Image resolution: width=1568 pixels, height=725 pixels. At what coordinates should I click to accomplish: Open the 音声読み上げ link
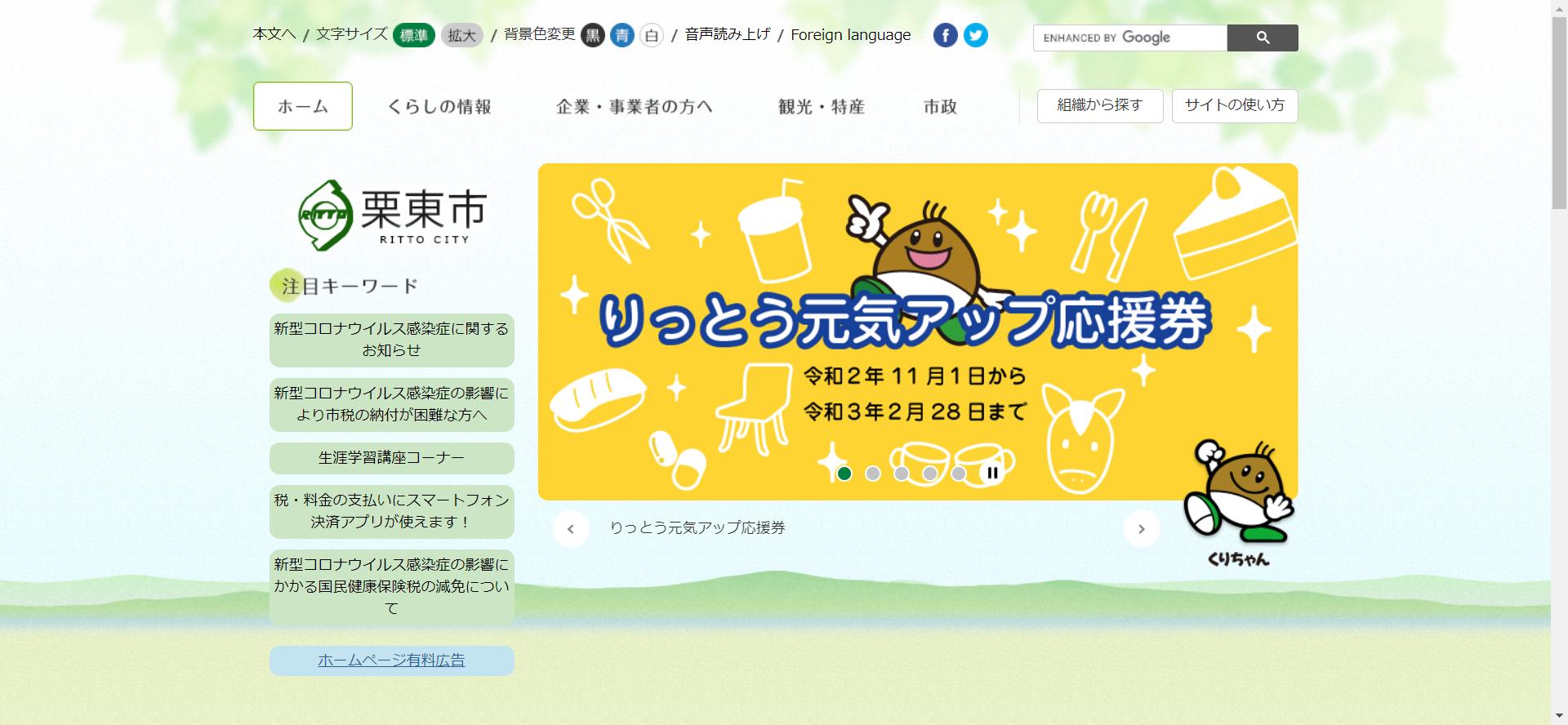point(728,34)
